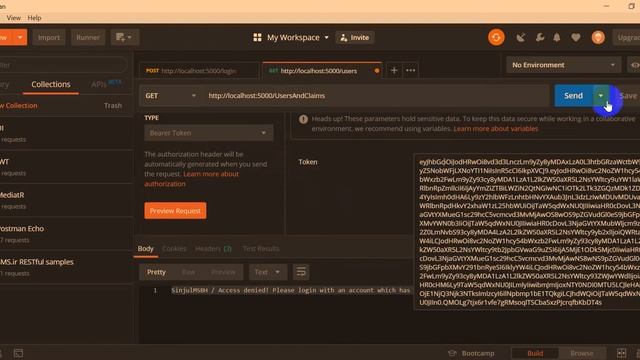Open settings wrench icon

tap(540, 38)
